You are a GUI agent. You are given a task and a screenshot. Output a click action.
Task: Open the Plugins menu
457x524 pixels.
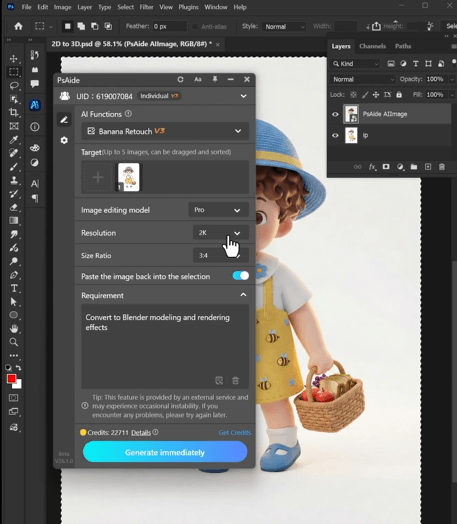tap(188, 7)
